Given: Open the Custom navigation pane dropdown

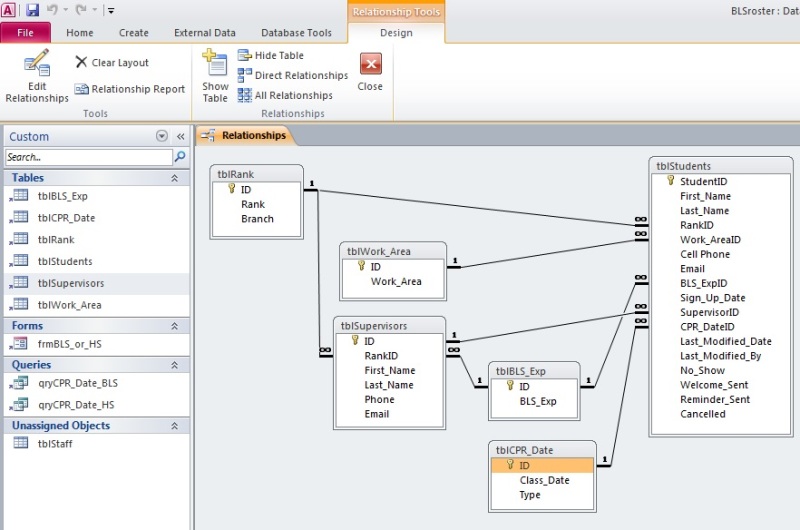Looking at the screenshot, I should point(162,136).
